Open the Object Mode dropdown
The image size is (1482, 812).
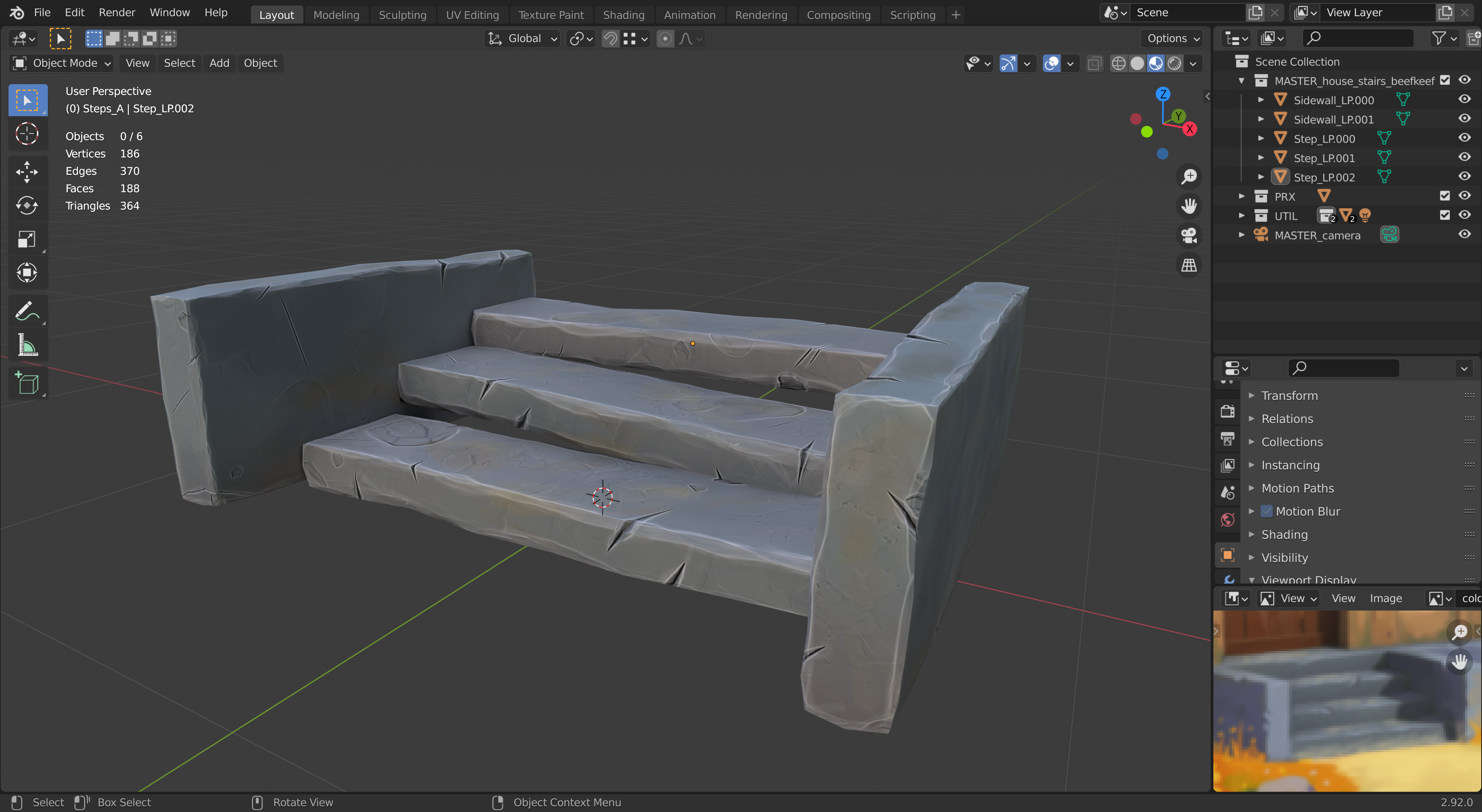tap(61, 63)
